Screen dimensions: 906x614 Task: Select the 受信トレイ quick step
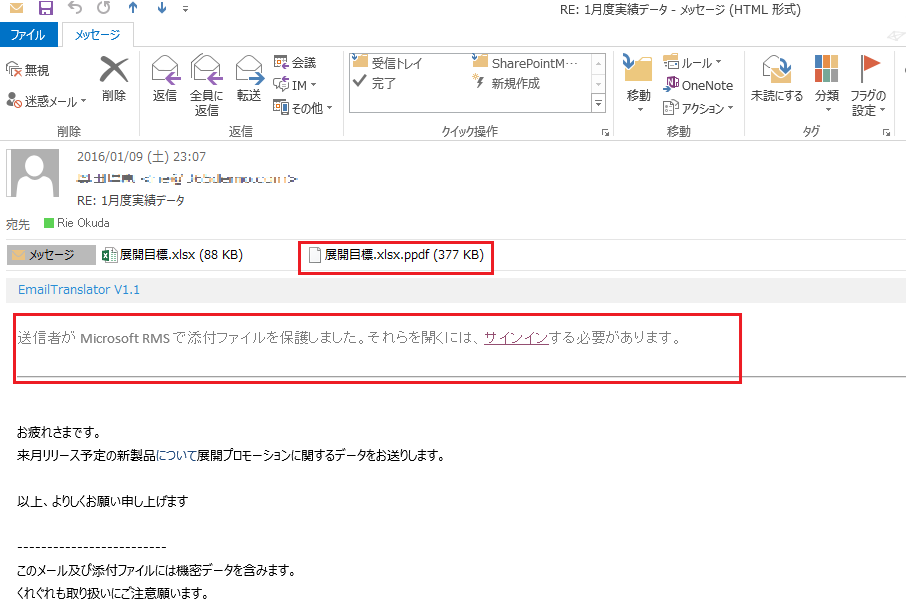388,63
